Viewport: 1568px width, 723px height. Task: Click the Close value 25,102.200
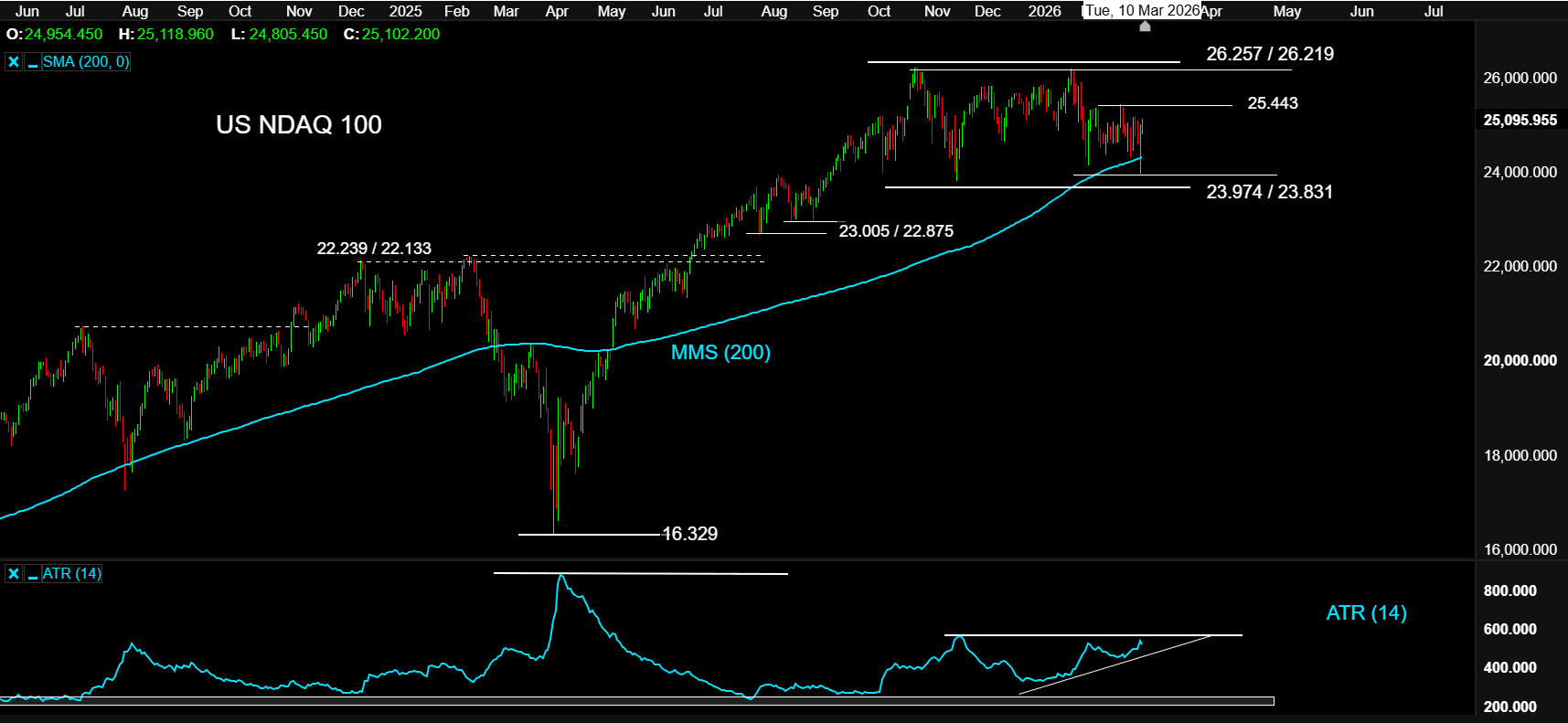pyautogui.click(x=400, y=35)
